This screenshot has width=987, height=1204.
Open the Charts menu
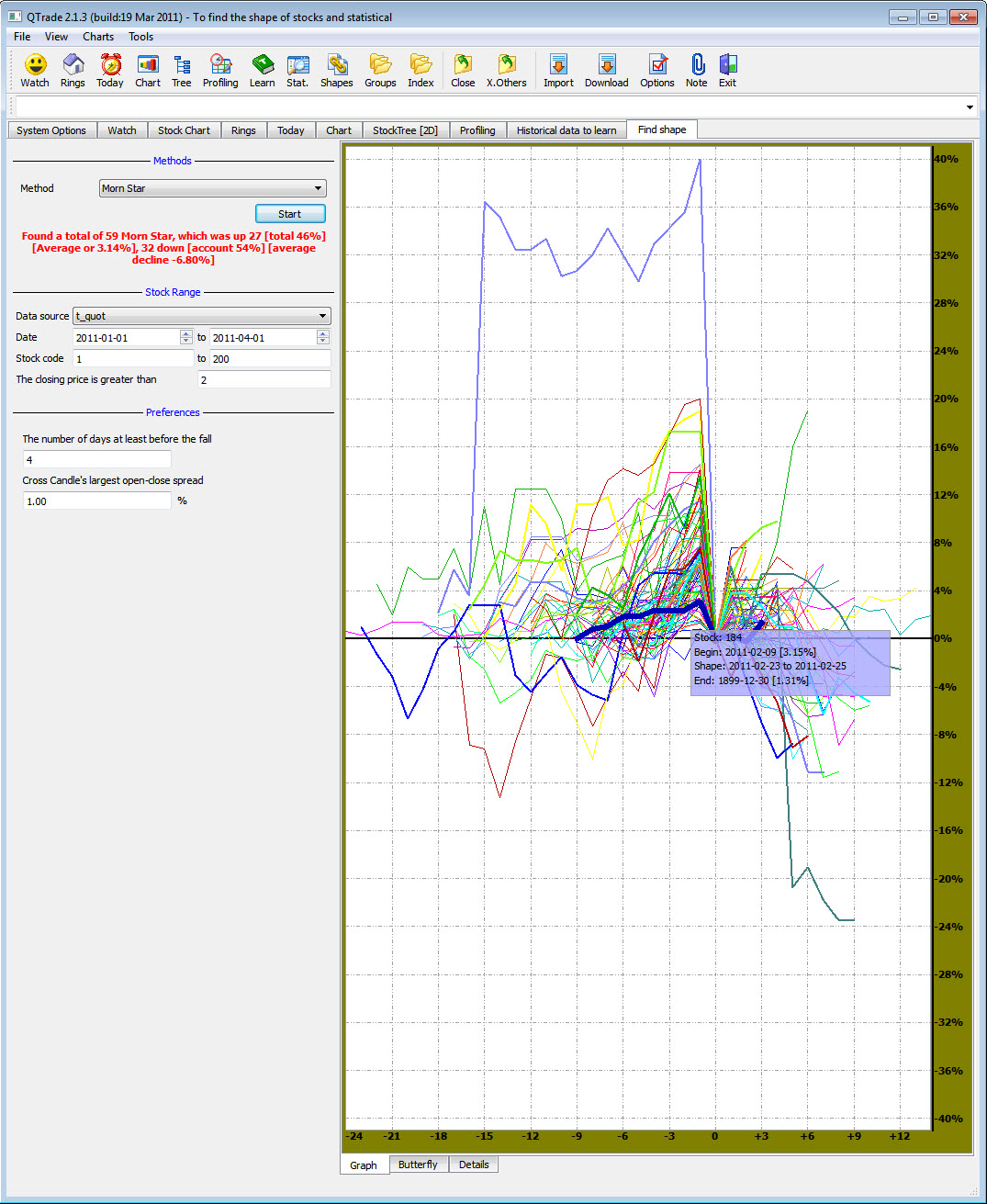(97, 37)
